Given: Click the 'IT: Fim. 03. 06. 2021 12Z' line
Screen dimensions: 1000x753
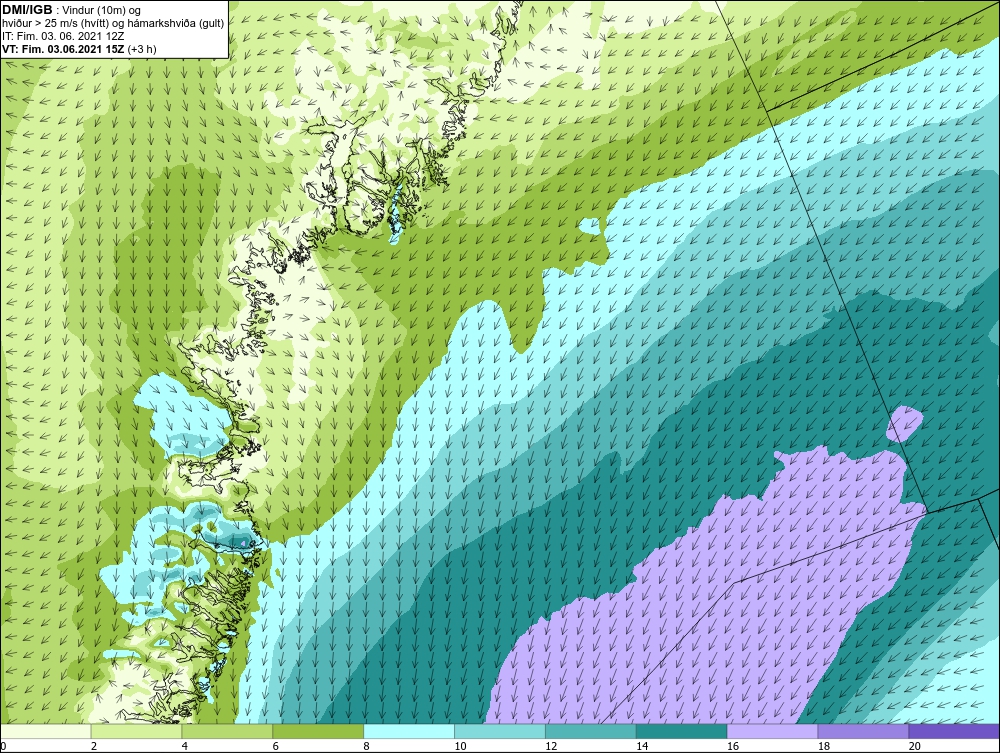Looking at the screenshot, I should 63,36.
